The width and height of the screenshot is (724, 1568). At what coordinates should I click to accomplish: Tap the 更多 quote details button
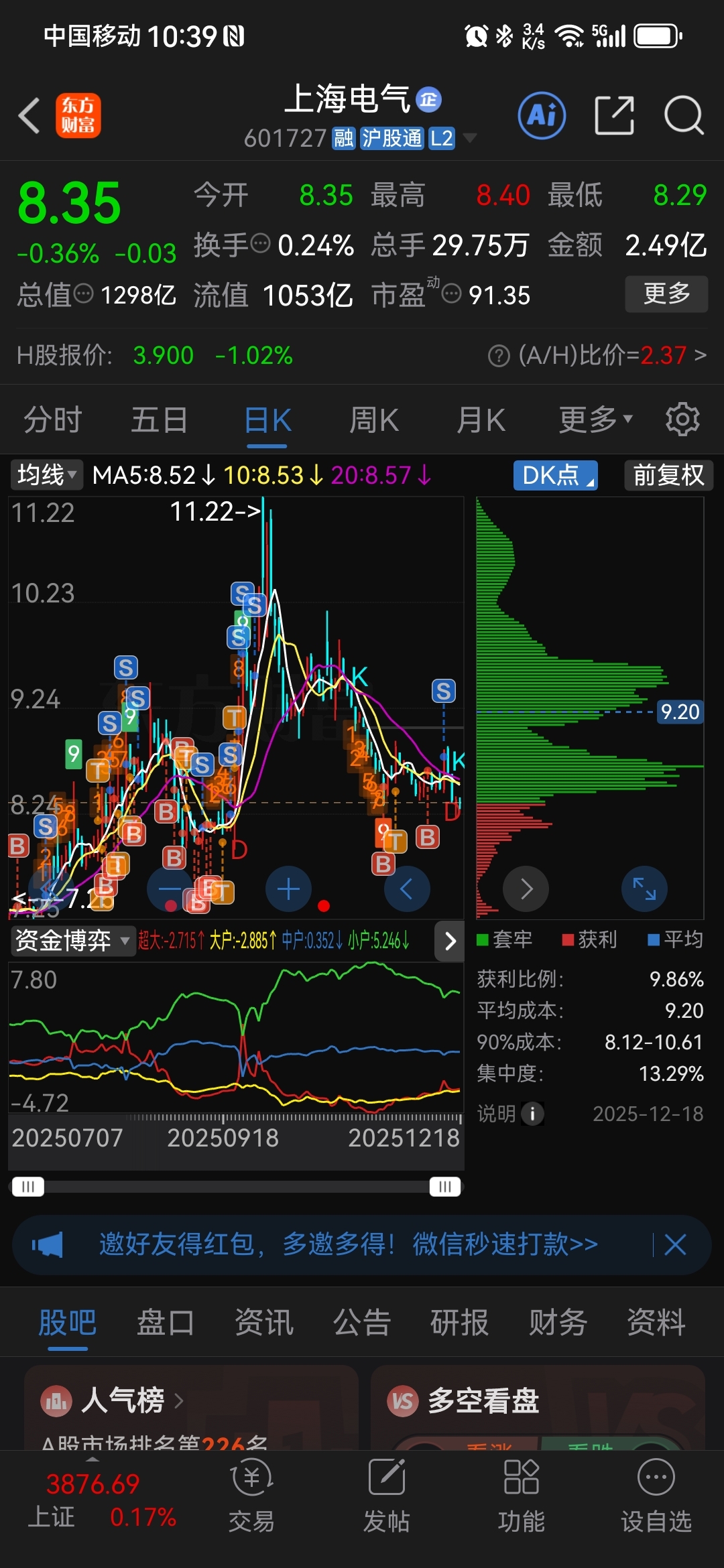pyautogui.click(x=666, y=293)
